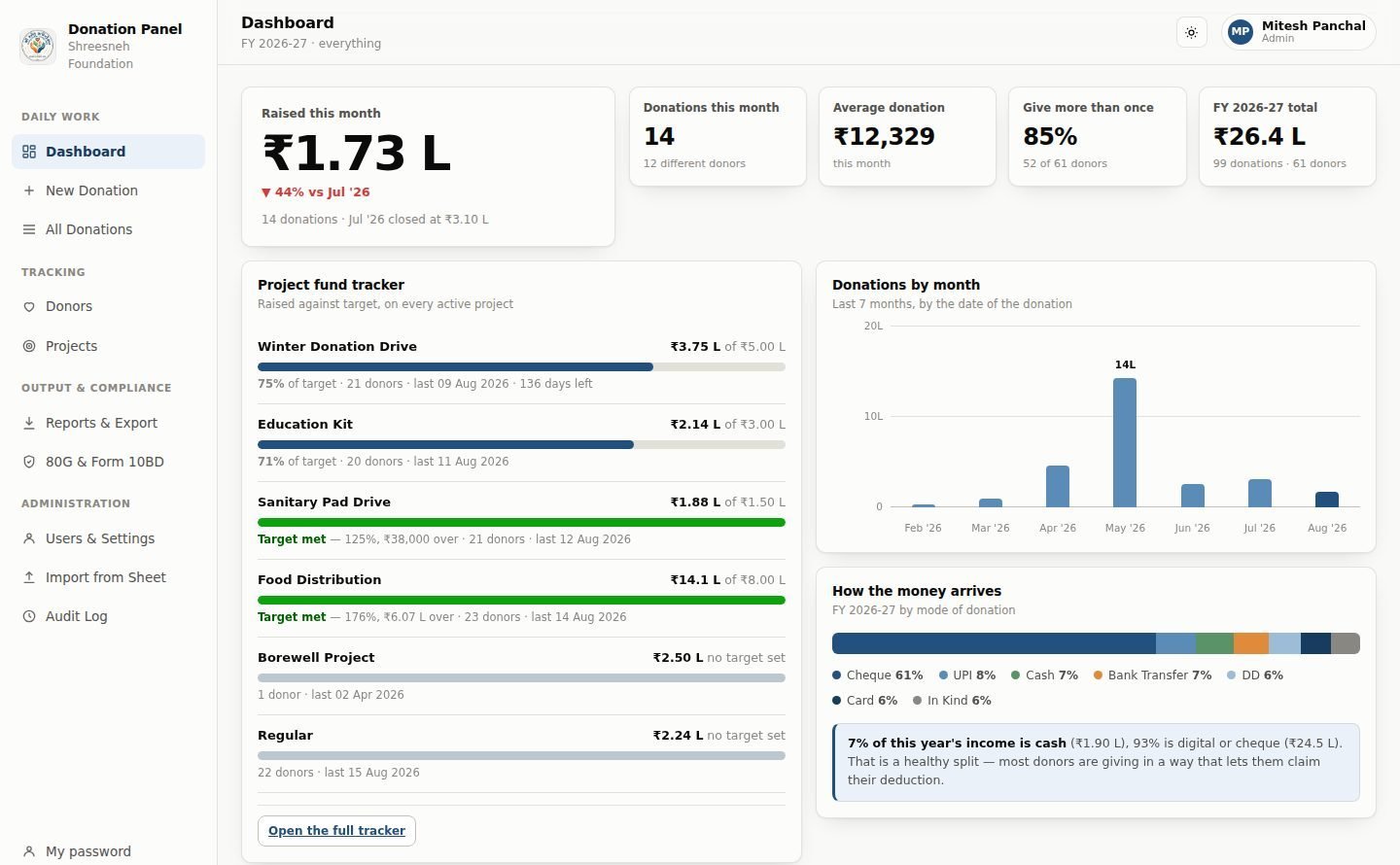Viewport: 1400px width, 865px height.
Task: Click the Education Kit progress bar
Action: pyautogui.click(x=521, y=445)
